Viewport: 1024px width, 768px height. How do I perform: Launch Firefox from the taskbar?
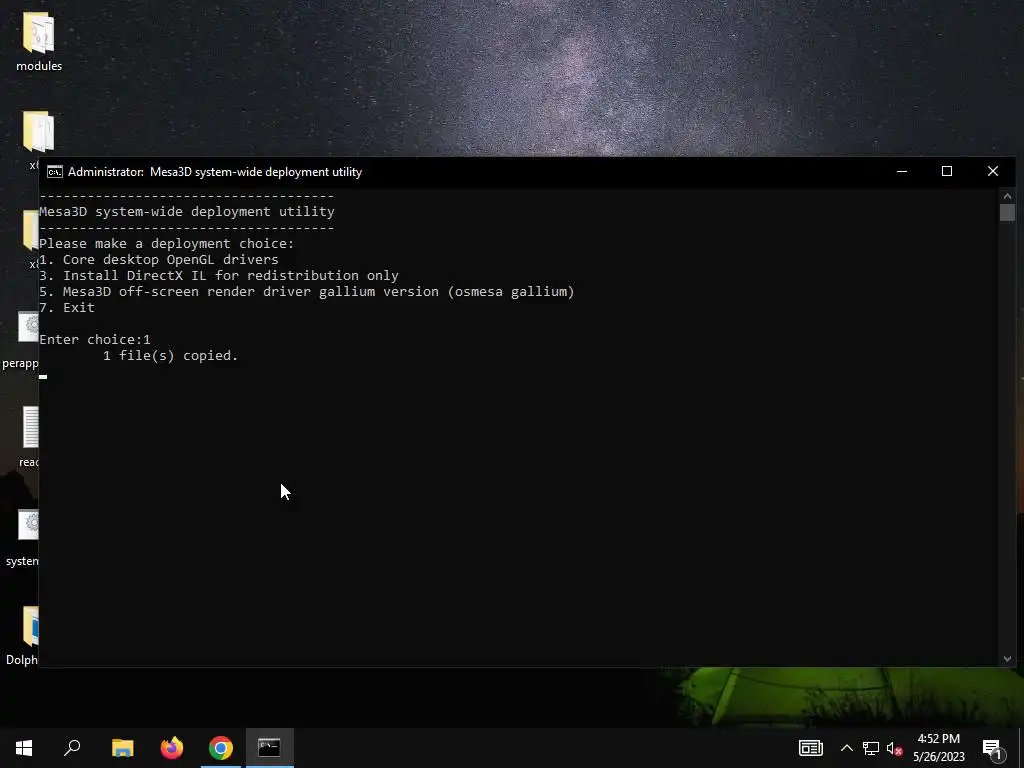tap(172, 748)
